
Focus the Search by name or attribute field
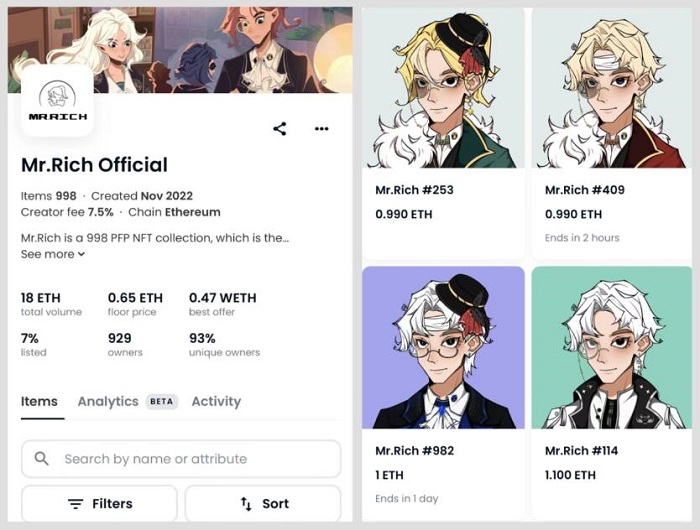pos(181,459)
